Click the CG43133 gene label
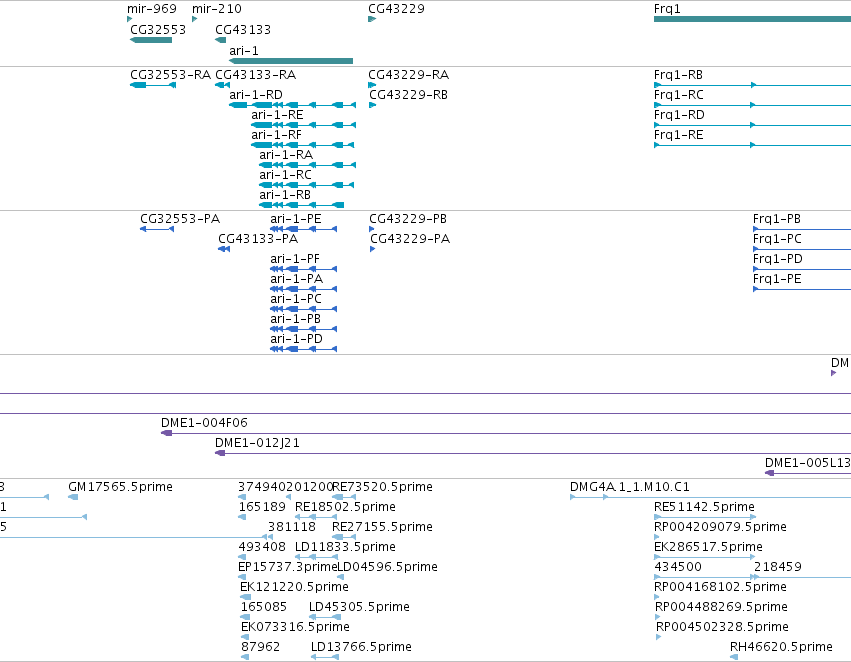 click(243, 30)
